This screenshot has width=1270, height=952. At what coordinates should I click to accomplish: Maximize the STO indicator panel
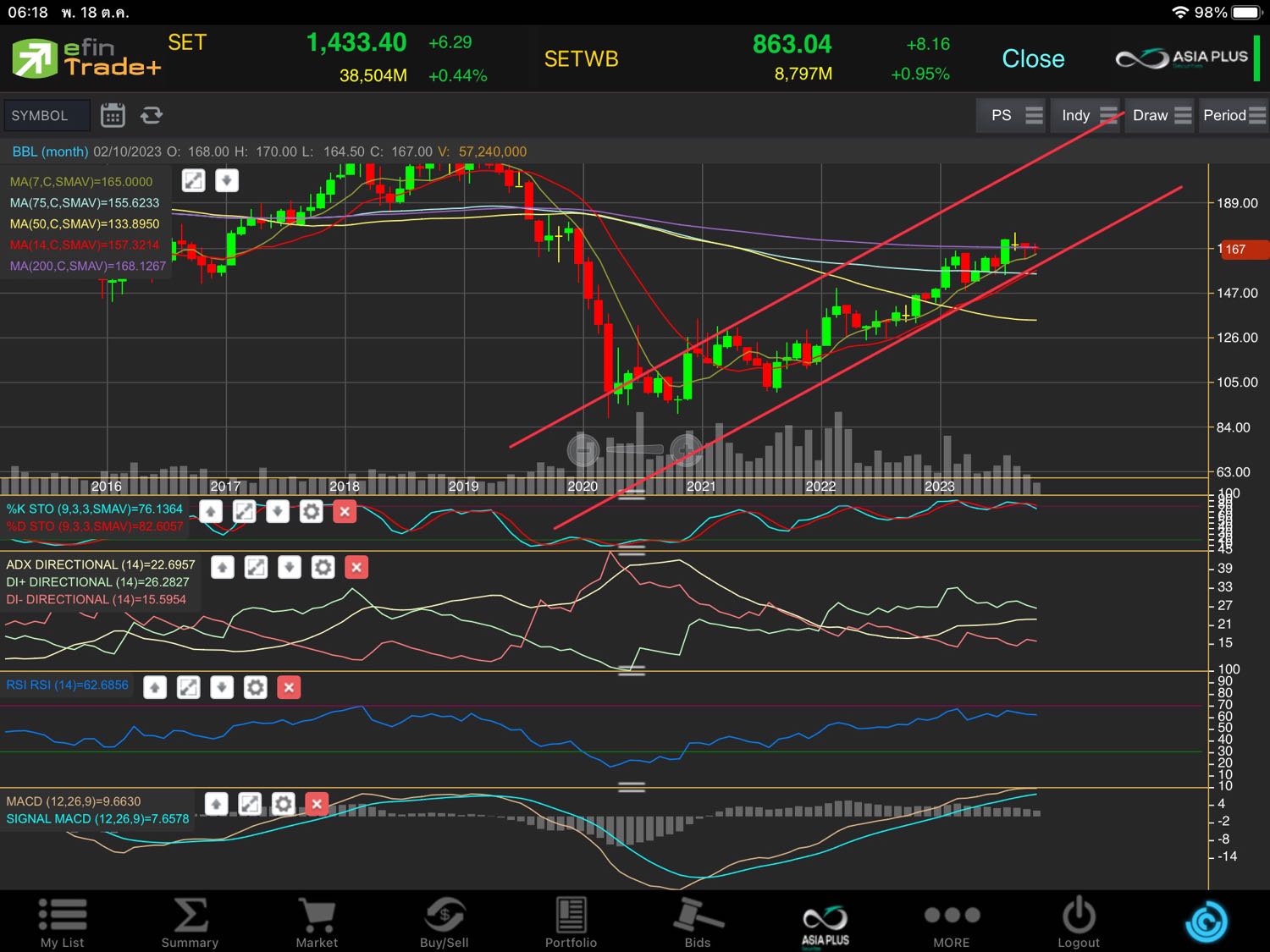[244, 511]
